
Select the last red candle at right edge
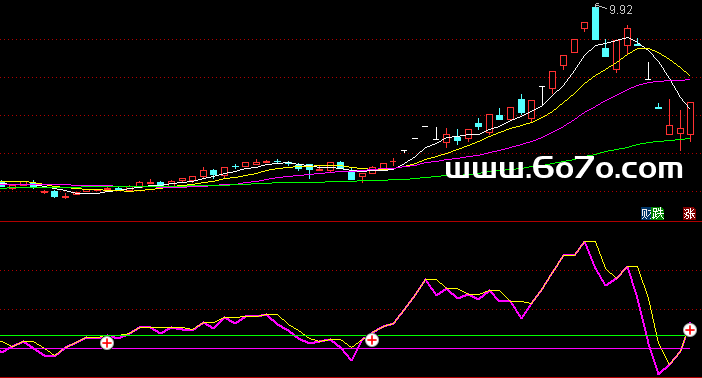(691, 119)
